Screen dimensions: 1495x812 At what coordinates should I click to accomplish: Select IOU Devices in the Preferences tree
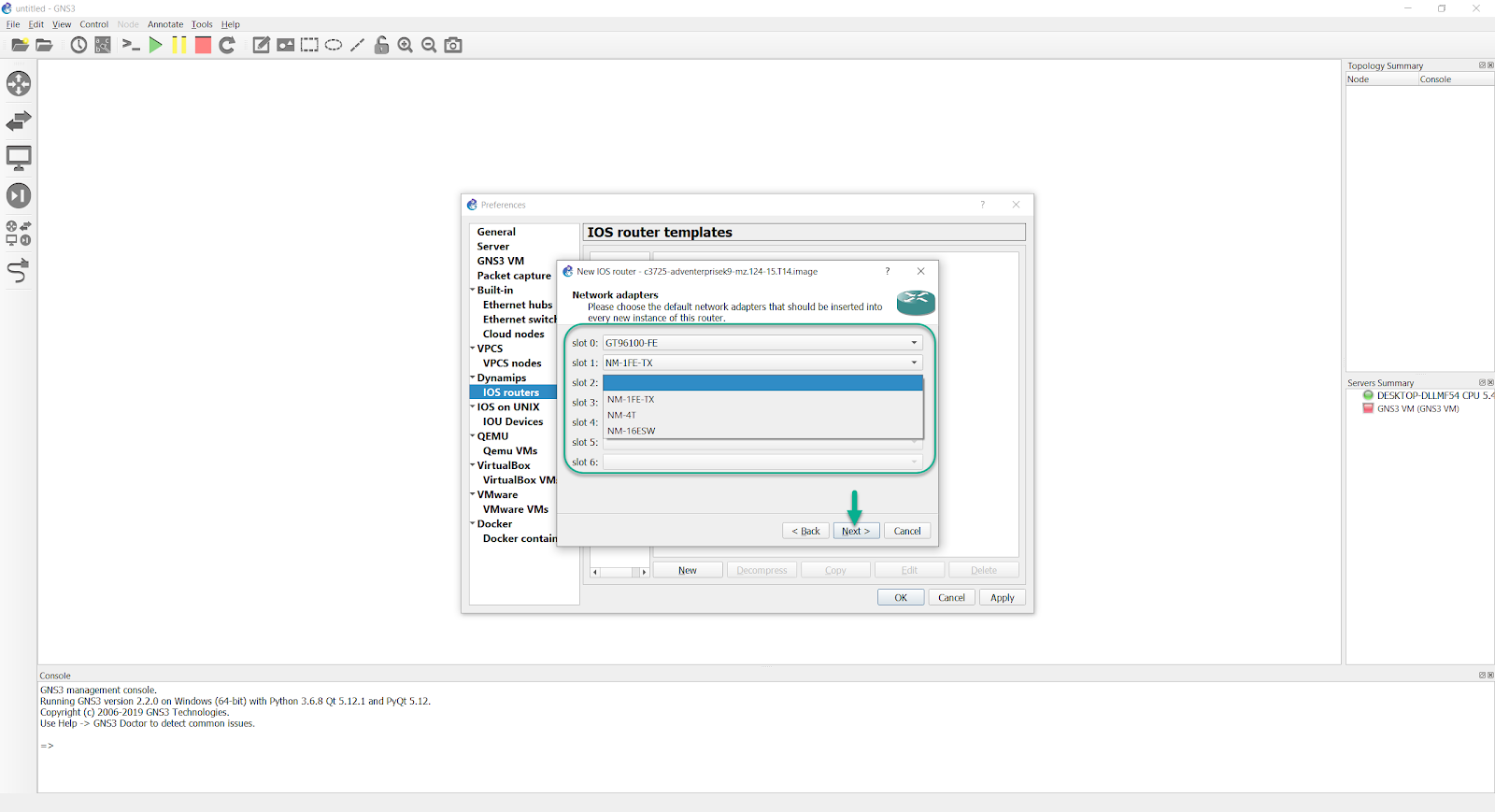[513, 421]
